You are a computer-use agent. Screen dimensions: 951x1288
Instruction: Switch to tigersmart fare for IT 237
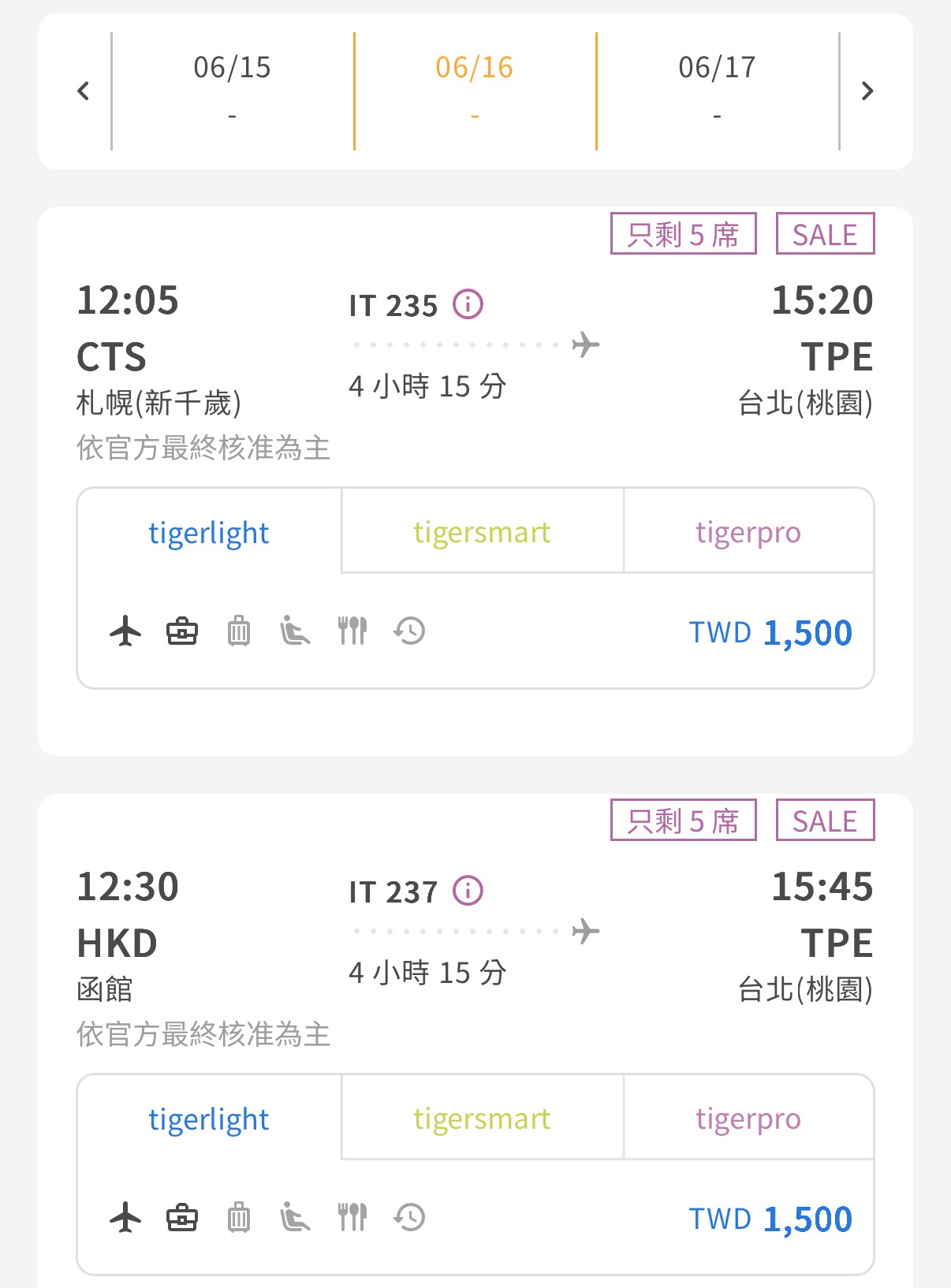point(482,1119)
